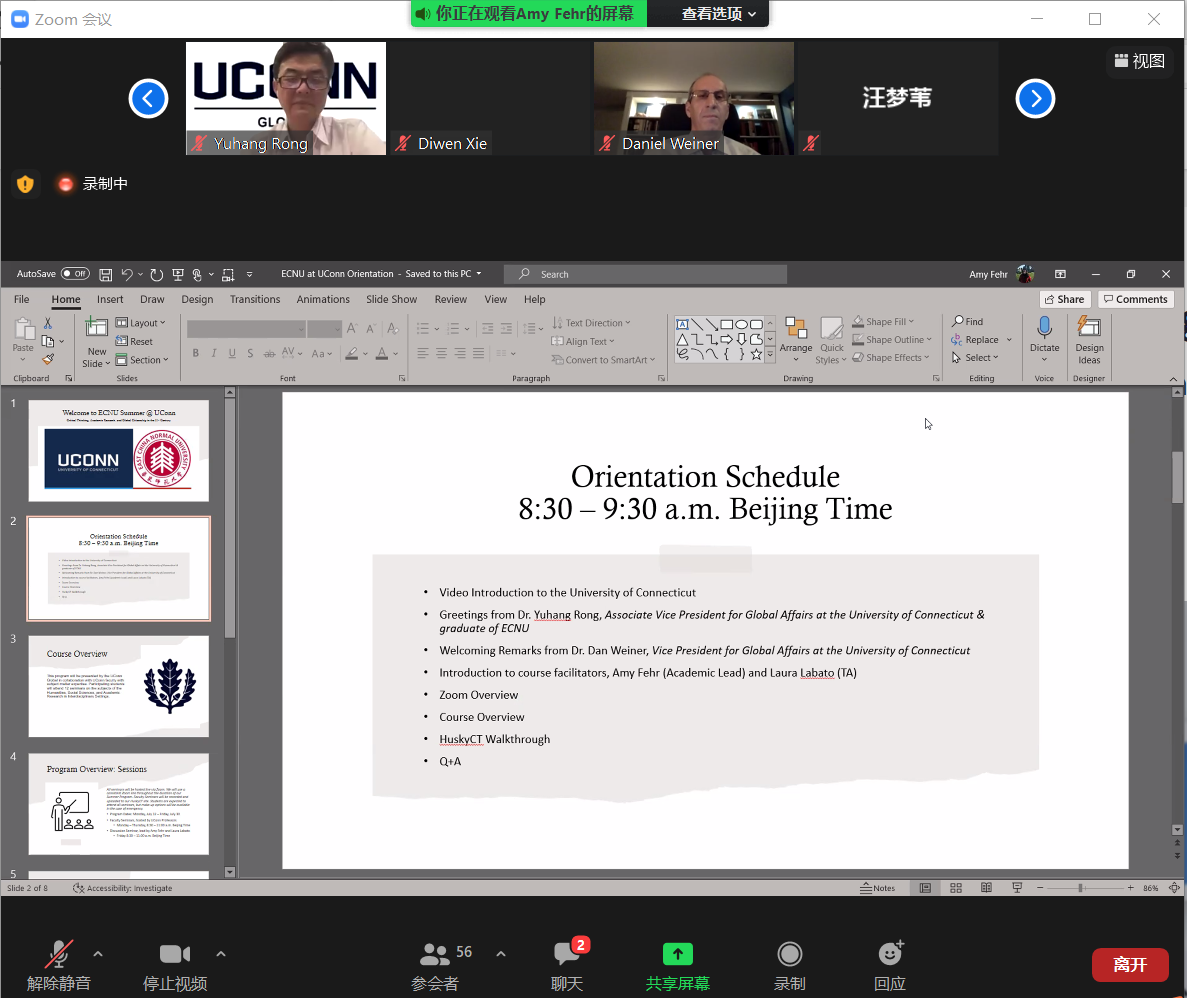The image size is (1187, 998).
Task: Unmute the microphone (解除静音)
Action: pyautogui.click(x=58, y=966)
